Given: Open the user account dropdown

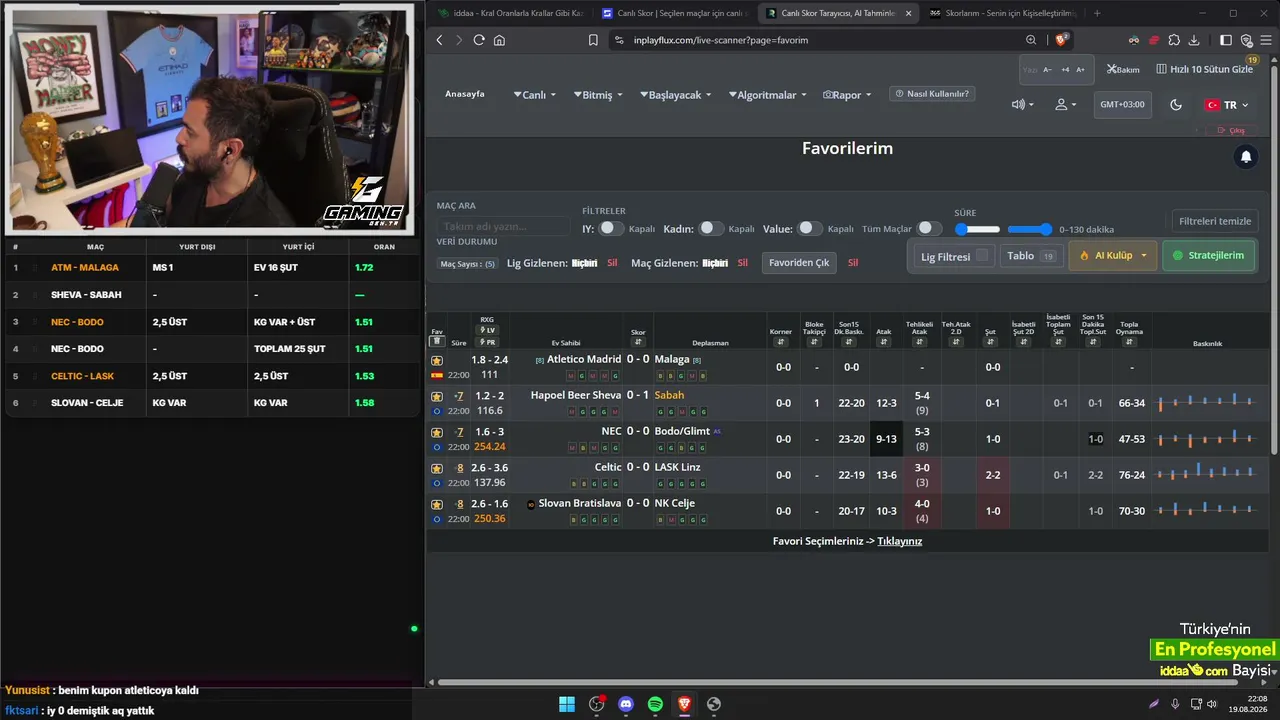Looking at the screenshot, I should [1066, 105].
